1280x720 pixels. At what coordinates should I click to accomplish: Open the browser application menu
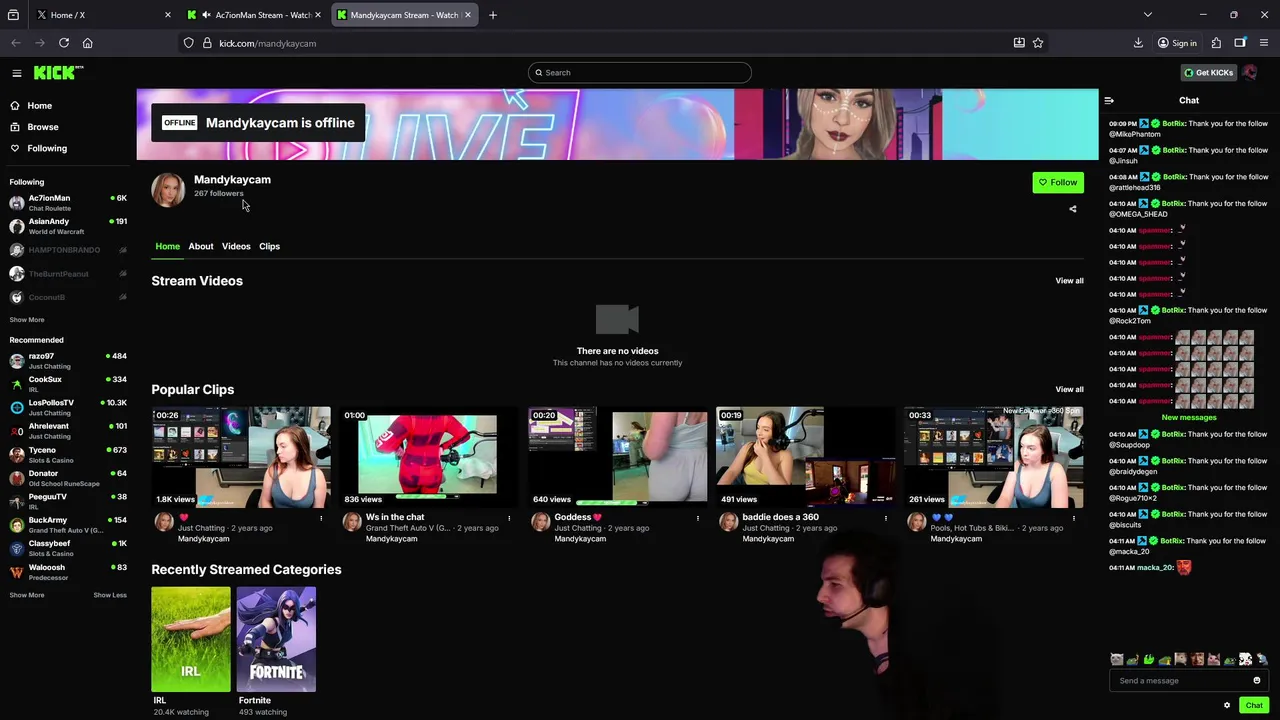tap(1264, 43)
